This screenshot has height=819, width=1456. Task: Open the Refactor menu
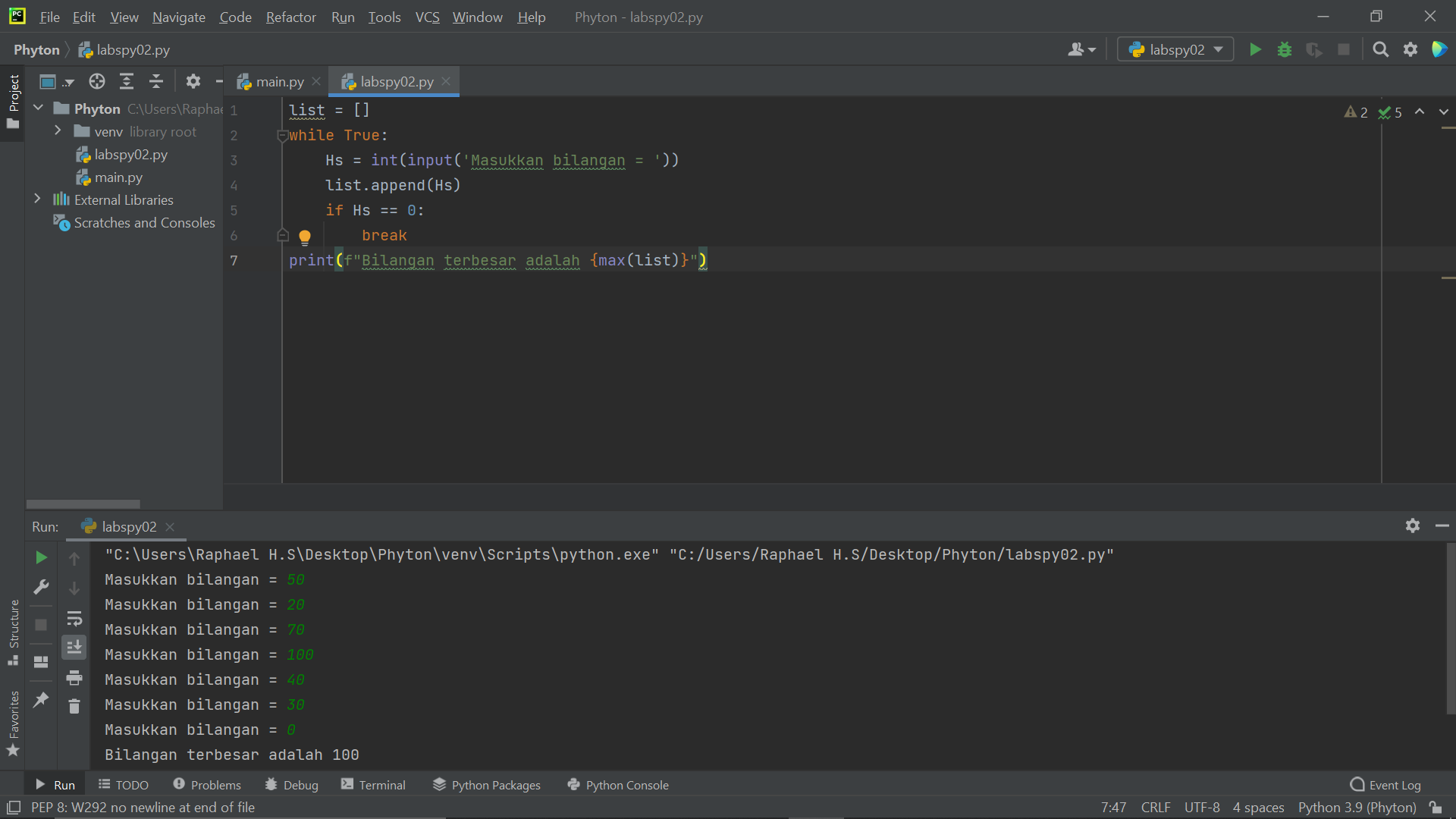coord(290,17)
